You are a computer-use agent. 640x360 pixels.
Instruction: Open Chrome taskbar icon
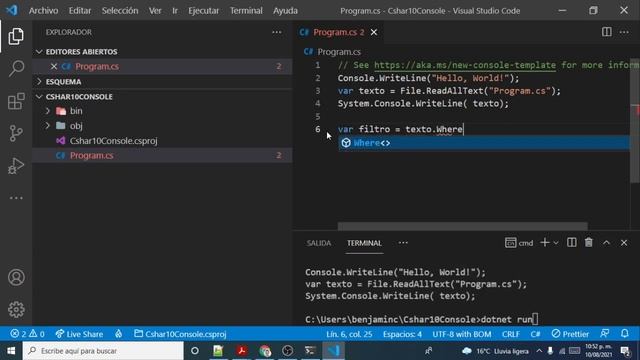coord(264,351)
